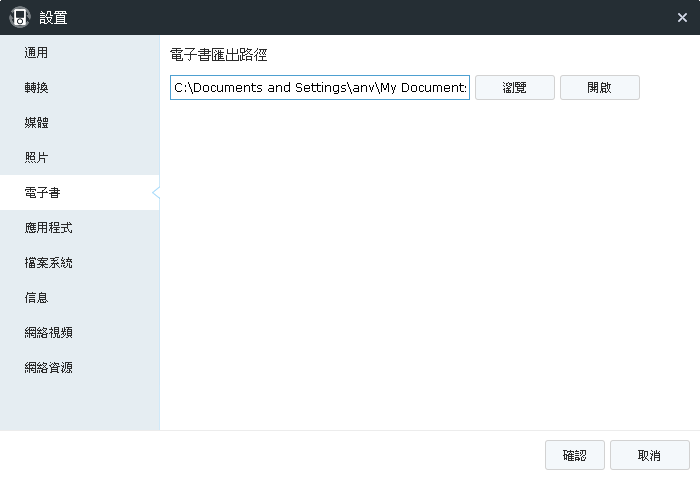Switch to the 轉換 conversion tab
The height and width of the screenshot is (480, 700).
pos(36,88)
